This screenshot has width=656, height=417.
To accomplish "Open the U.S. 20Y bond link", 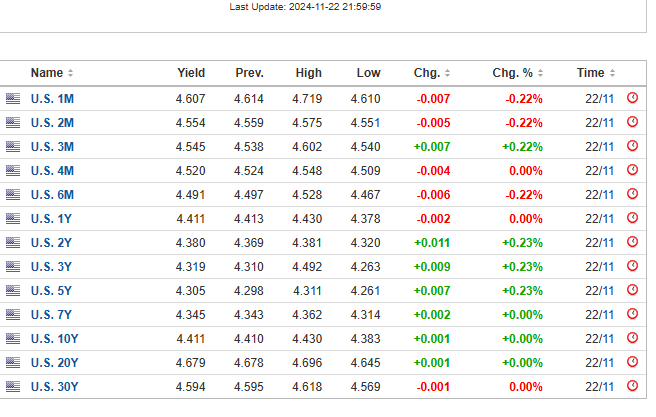I will point(54,363).
